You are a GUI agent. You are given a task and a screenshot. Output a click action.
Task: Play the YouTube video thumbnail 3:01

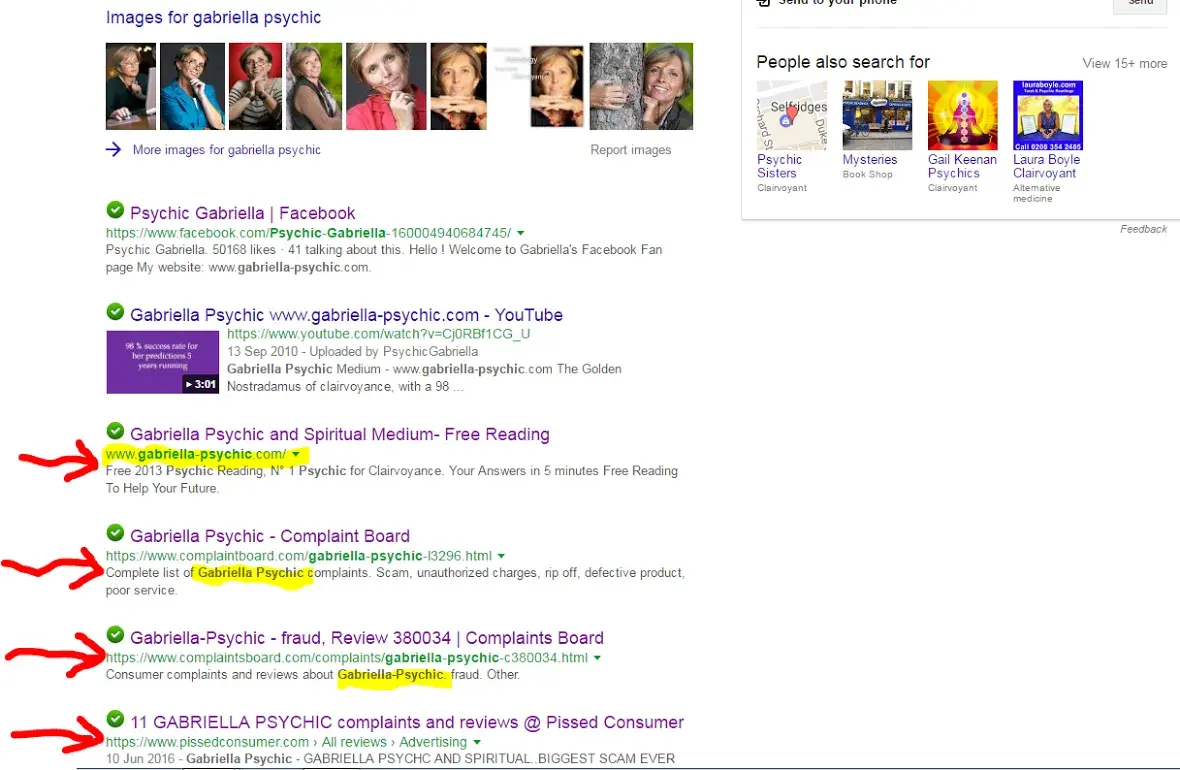click(162, 362)
